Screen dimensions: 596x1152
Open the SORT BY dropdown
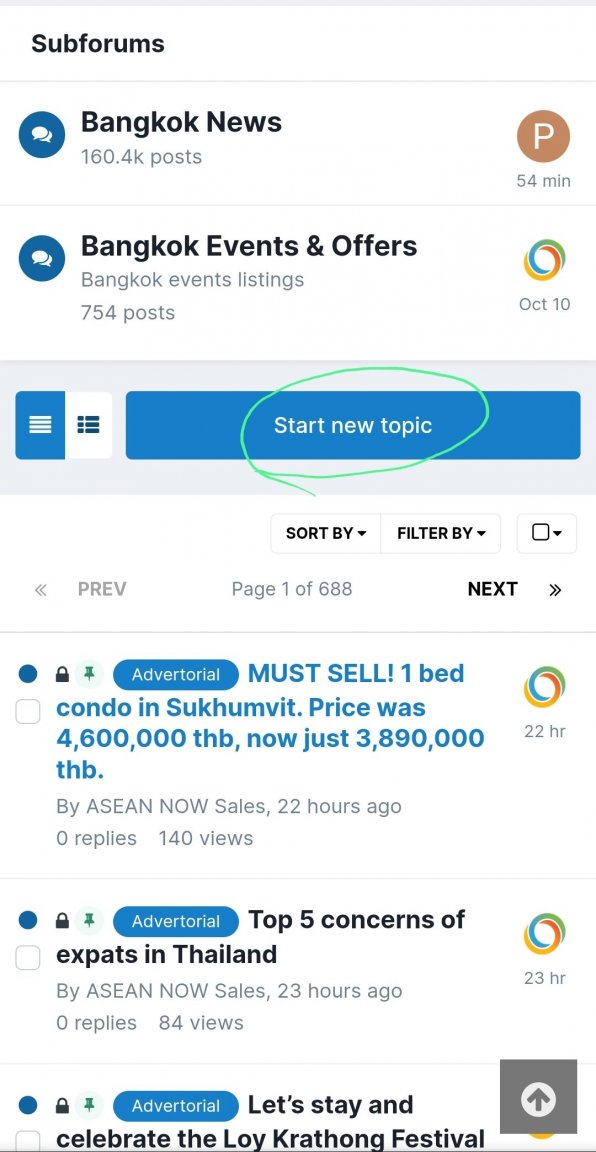(x=326, y=533)
